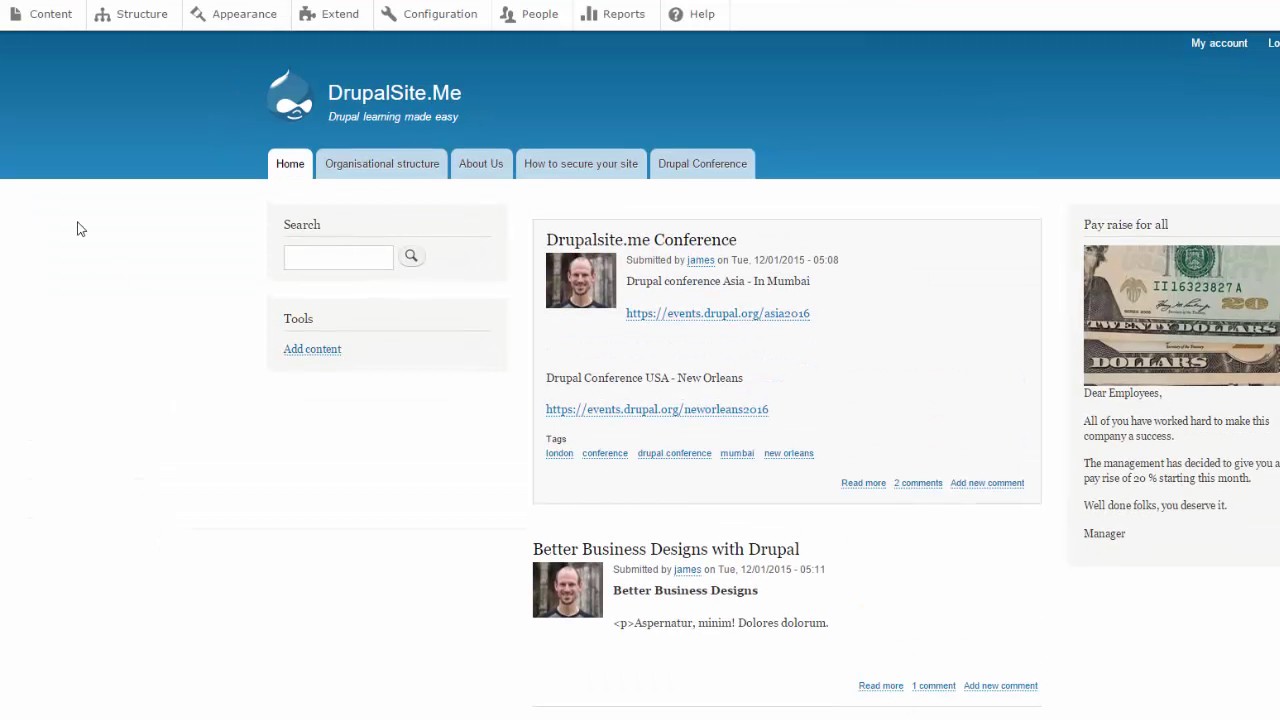
Task: Click the drupal conference tag
Action: pos(675,453)
